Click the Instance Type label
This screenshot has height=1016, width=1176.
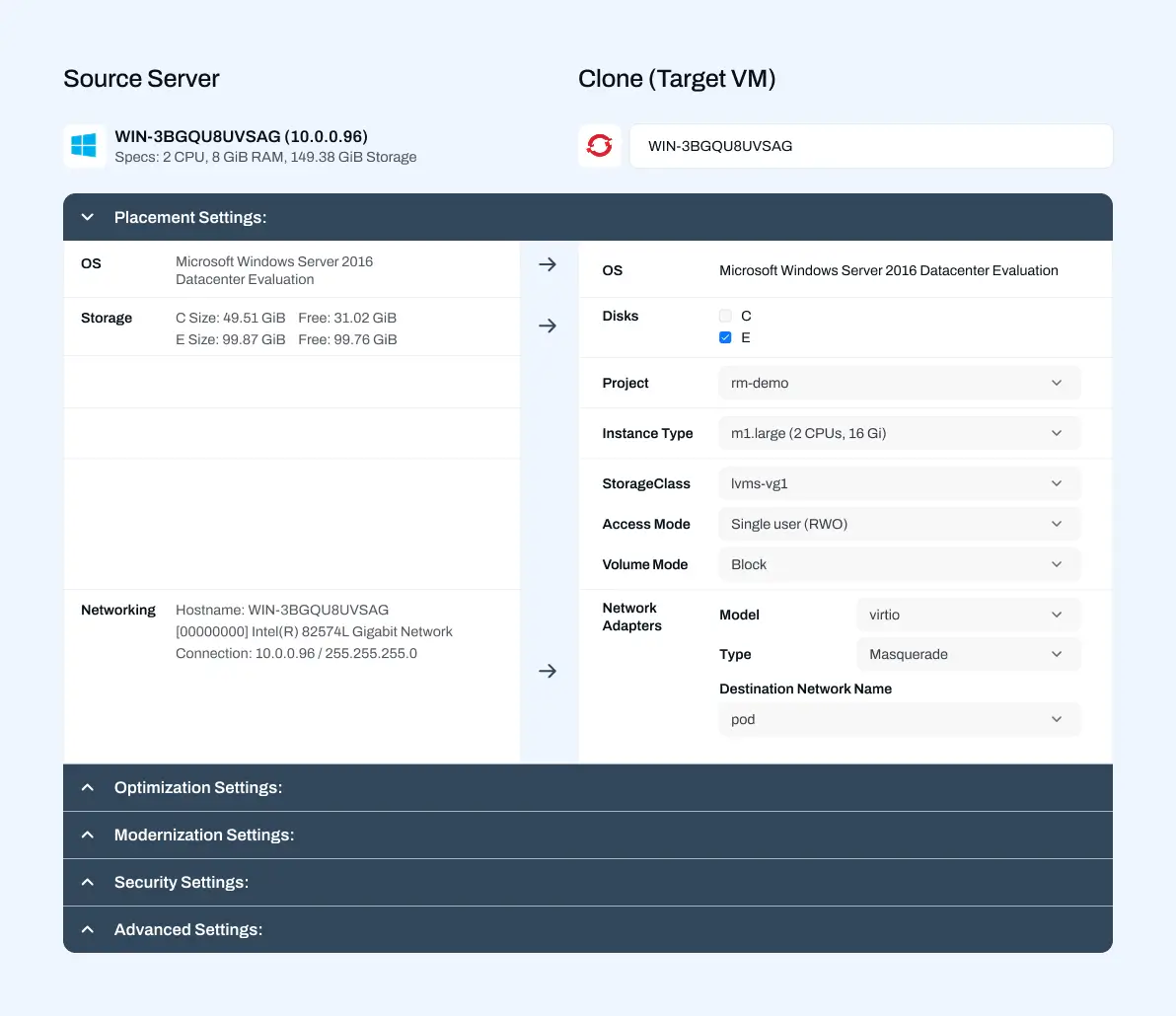click(x=647, y=433)
